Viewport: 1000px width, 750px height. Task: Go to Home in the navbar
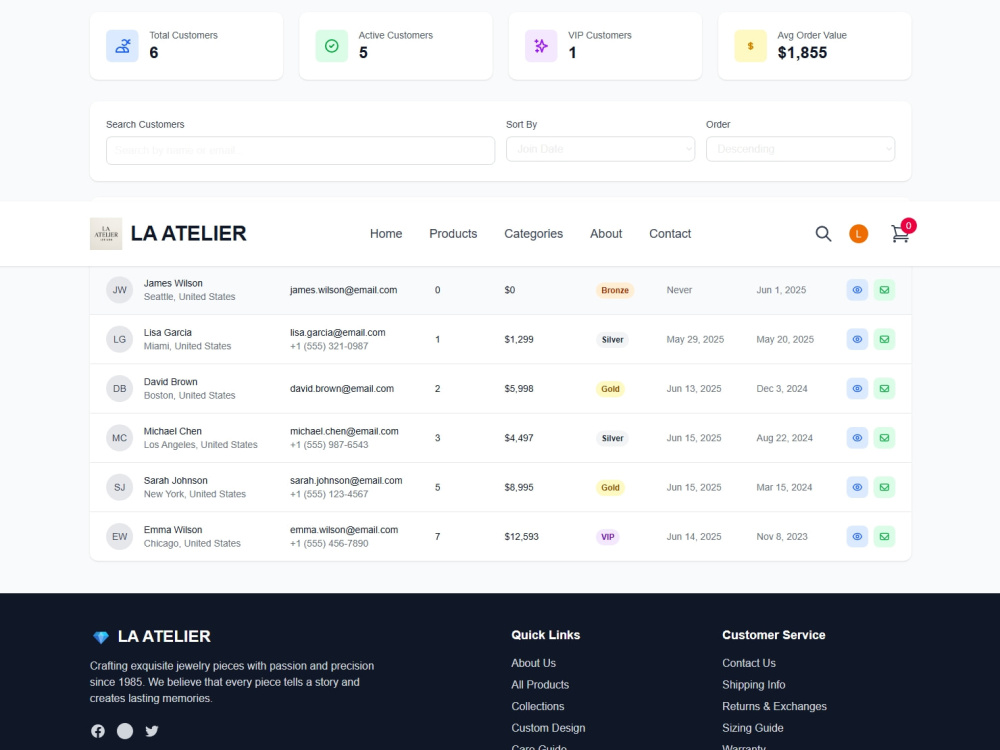(386, 234)
